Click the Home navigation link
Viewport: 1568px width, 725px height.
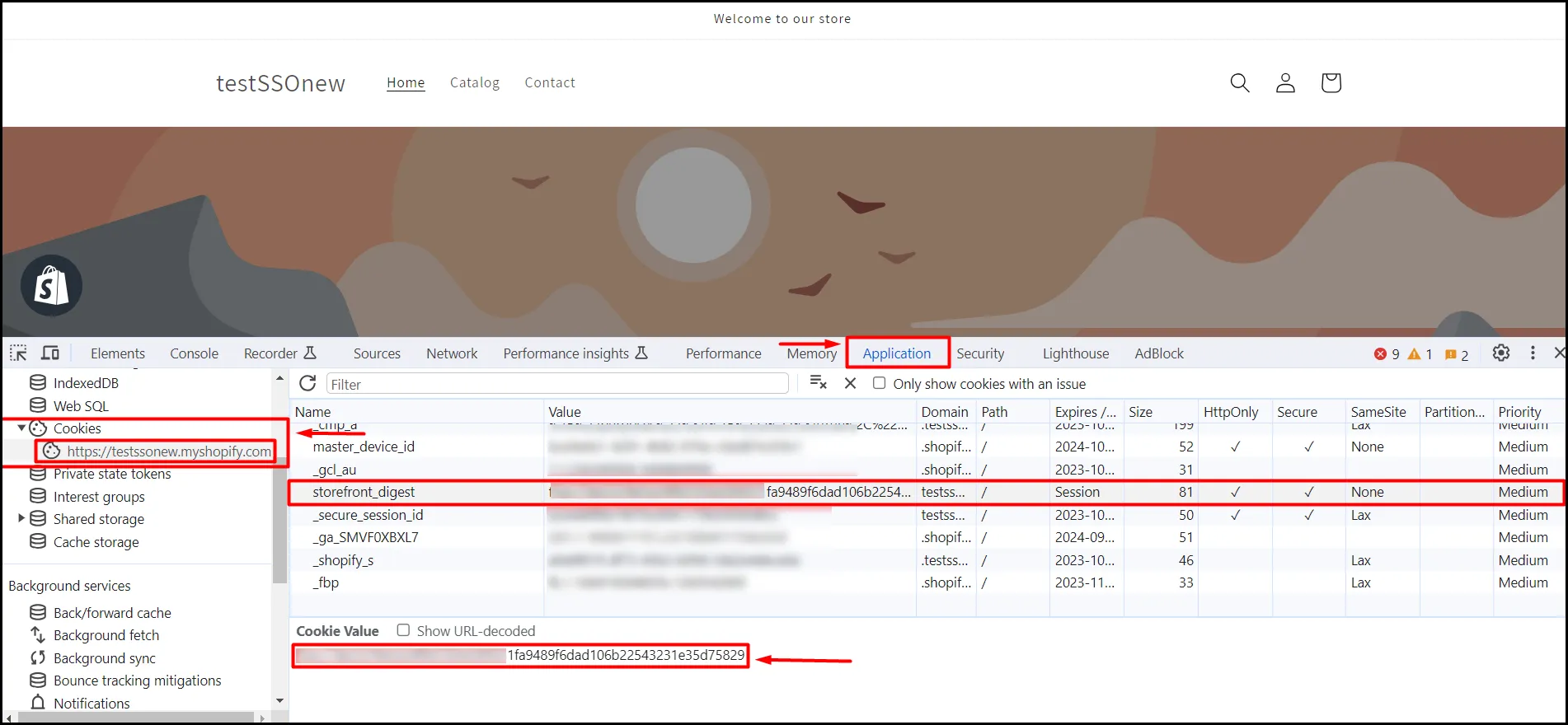406,82
